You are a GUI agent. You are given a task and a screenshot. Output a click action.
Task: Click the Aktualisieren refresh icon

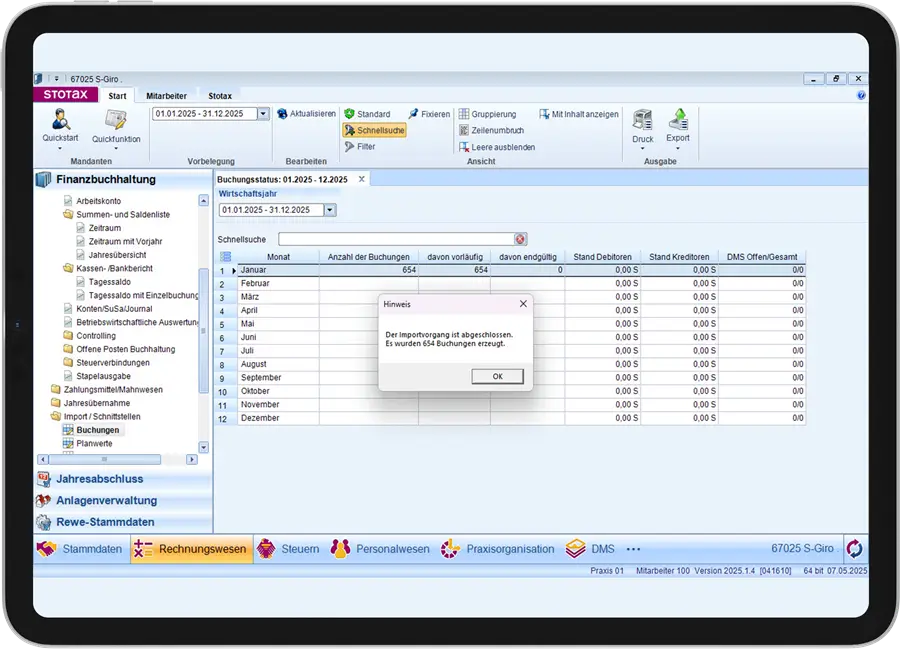(x=282, y=114)
